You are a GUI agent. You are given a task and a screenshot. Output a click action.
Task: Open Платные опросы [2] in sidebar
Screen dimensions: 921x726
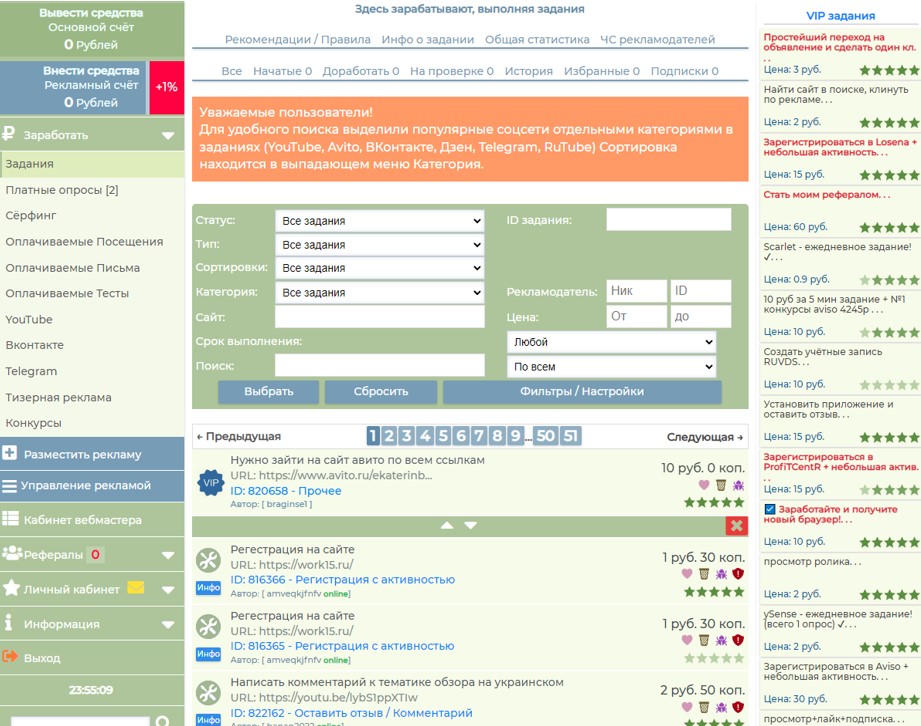click(62, 190)
